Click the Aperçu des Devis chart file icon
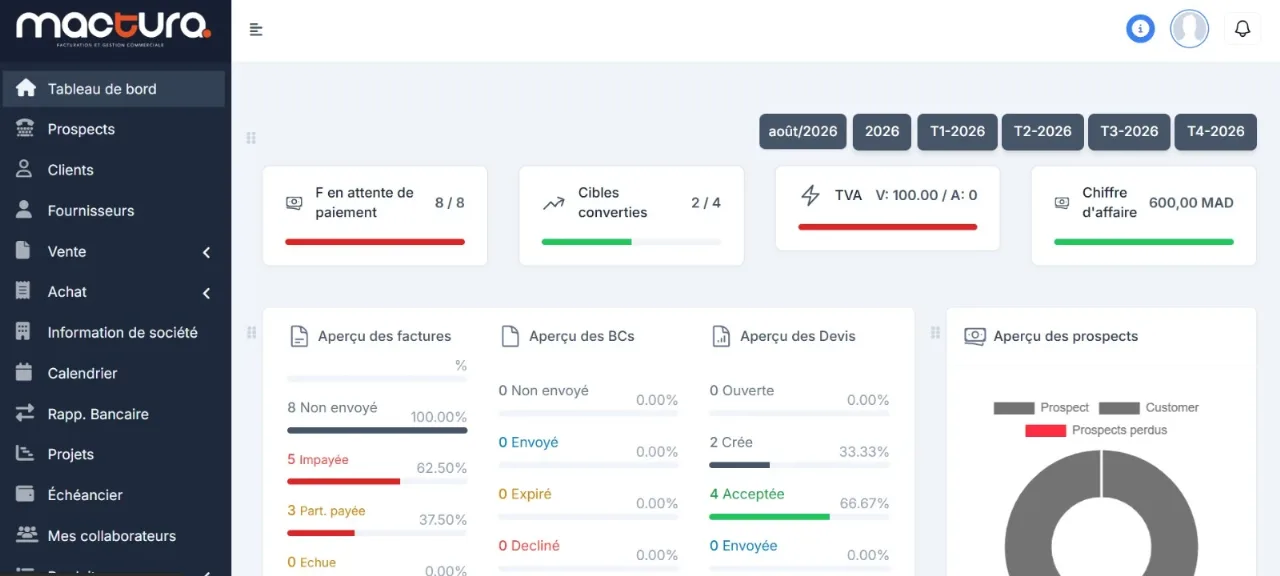The width and height of the screenshot is (1280, 576). pyautogui.click(x=721, y=336)
